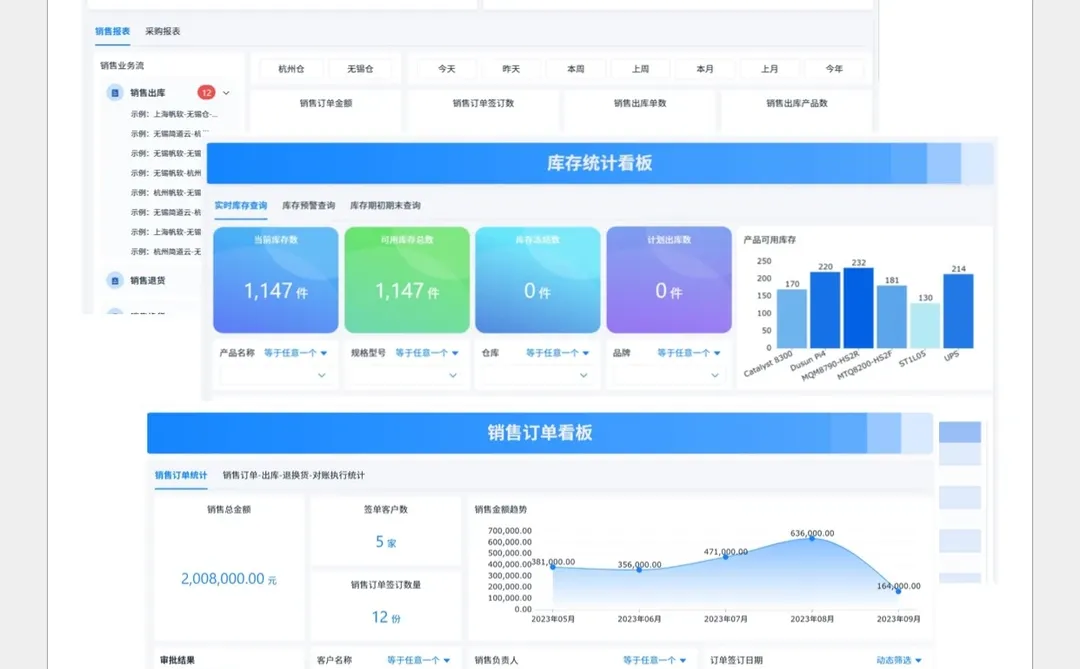Viewport: 1080px width, 669px height.
Task: Open the 动态筛选 dropdown
Action: pyautogui.click(x=893, y=659)
